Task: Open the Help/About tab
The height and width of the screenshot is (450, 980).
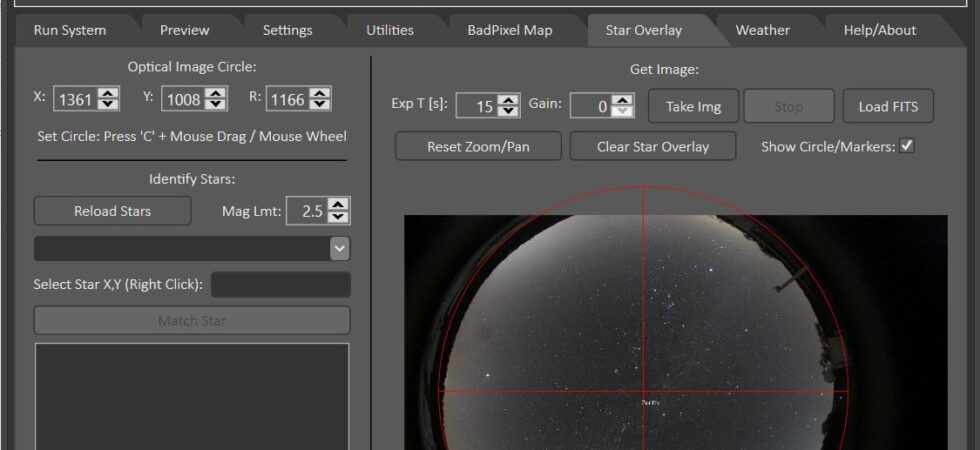Action: point(880,30)
